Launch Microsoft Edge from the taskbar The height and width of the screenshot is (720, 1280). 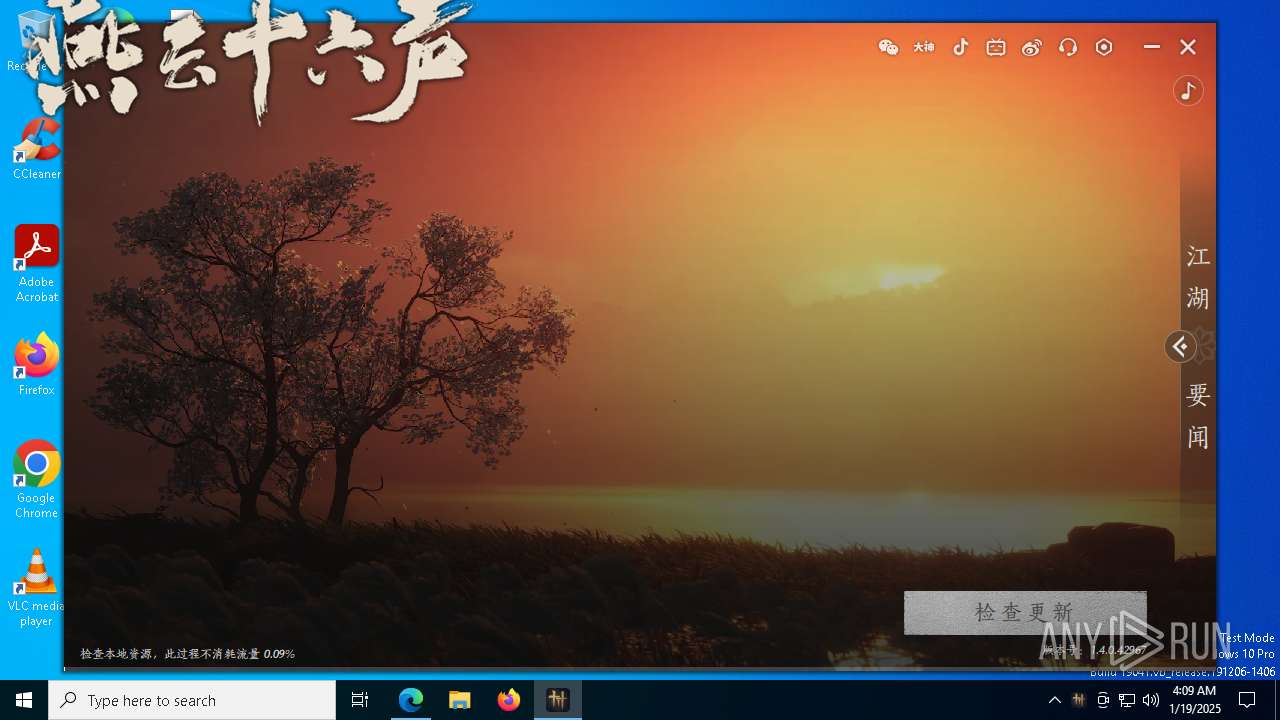[x=411, y=700]
